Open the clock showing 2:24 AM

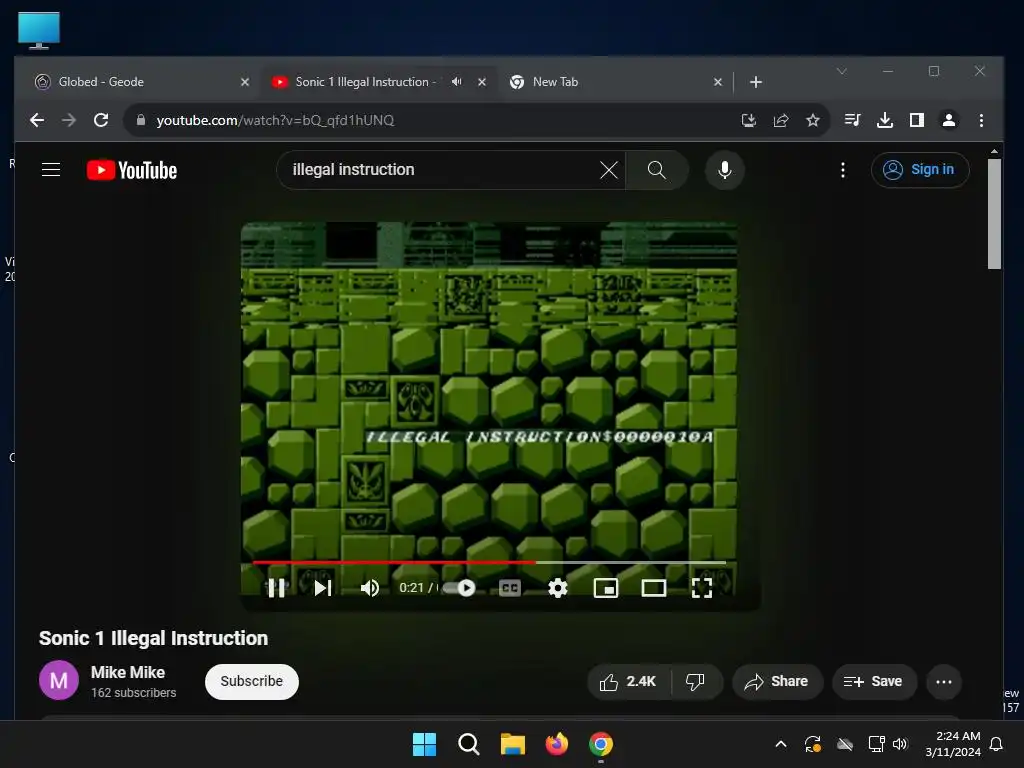pos(953,744)
